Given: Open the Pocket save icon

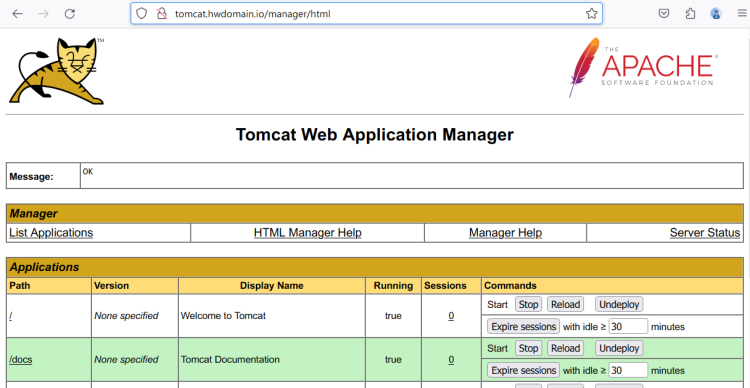Looking at the screenshot, I should click(x=664, y=13).
